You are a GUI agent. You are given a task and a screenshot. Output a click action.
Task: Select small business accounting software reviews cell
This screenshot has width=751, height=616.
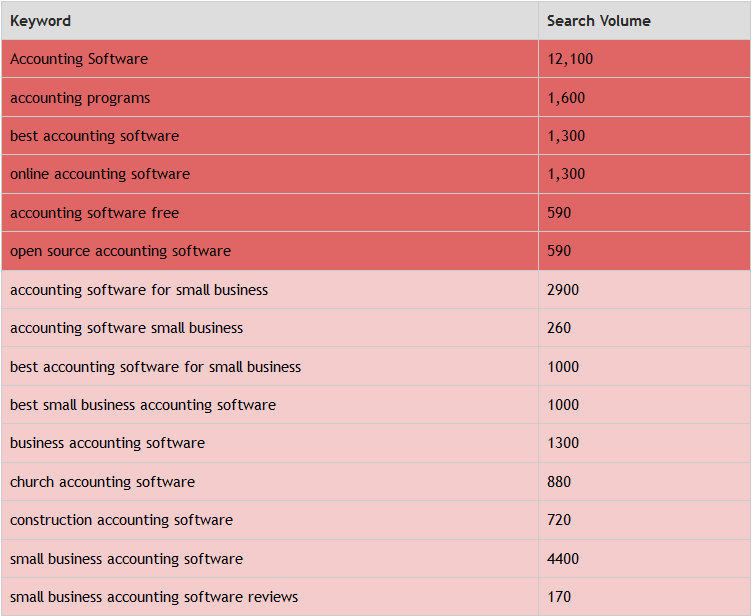(270, 597)
